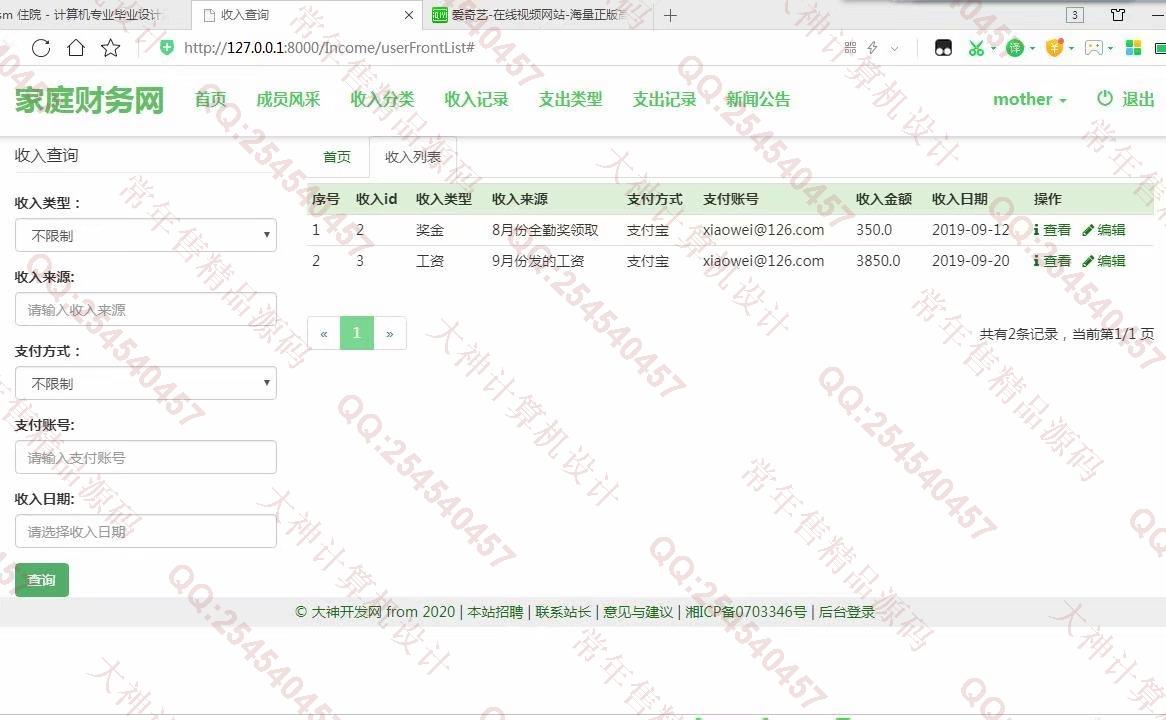Click the 3850.0 amount cell
The image size is (1166, 720).
pyautogui.click(x=878, y=261)
